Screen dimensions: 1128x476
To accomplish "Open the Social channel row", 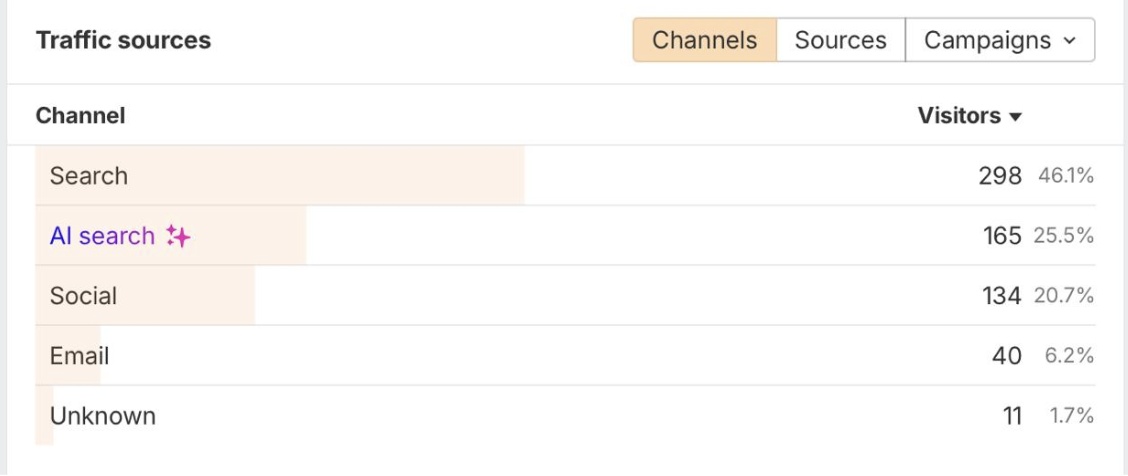I will [x=83, y=296].
